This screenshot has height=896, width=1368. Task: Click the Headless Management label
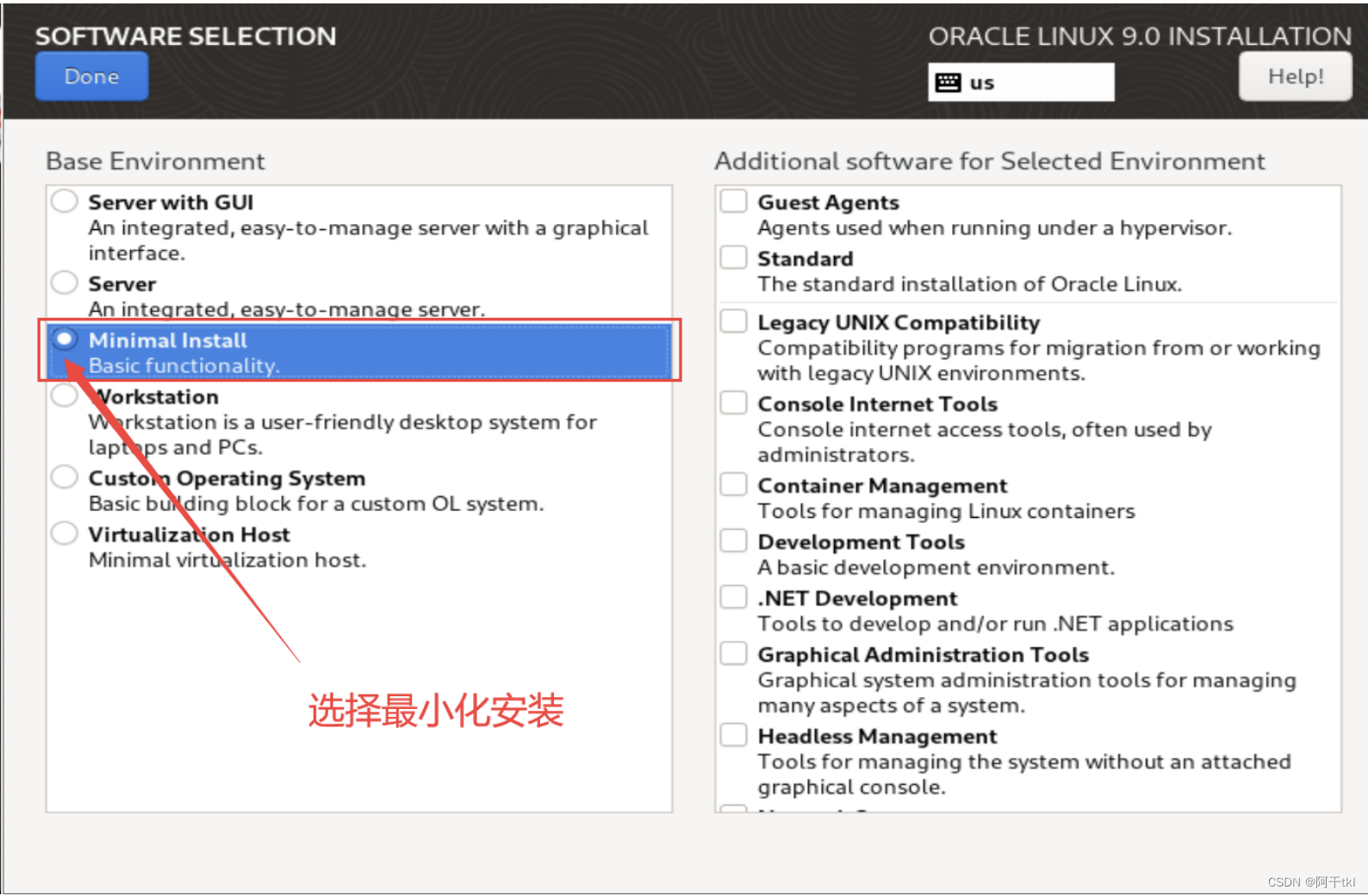point(877,737)
